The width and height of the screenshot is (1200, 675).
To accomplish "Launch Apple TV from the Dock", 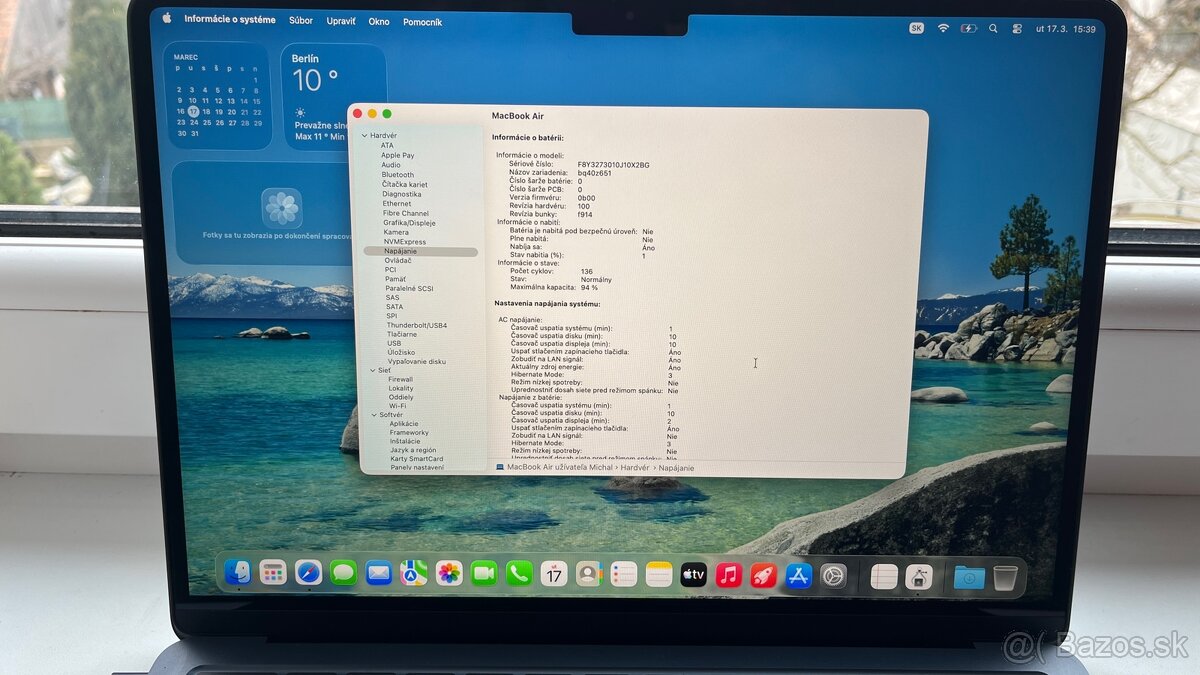I will pyautogui.click(x=694, y=574).
